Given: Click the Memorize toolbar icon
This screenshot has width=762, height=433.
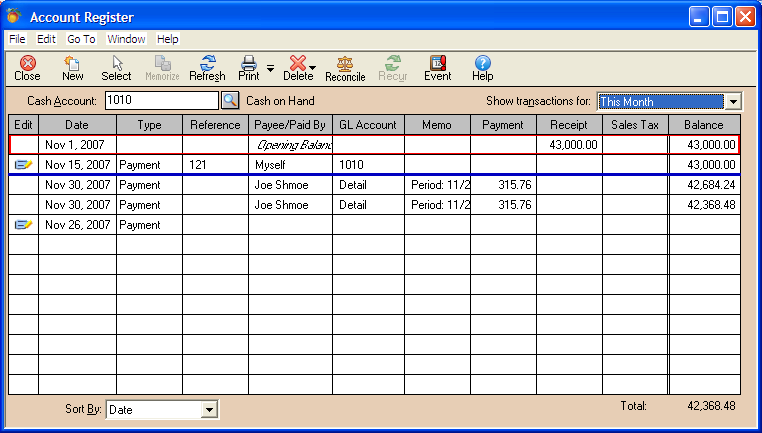Looking at the screenshot, I should pos(162,68).
